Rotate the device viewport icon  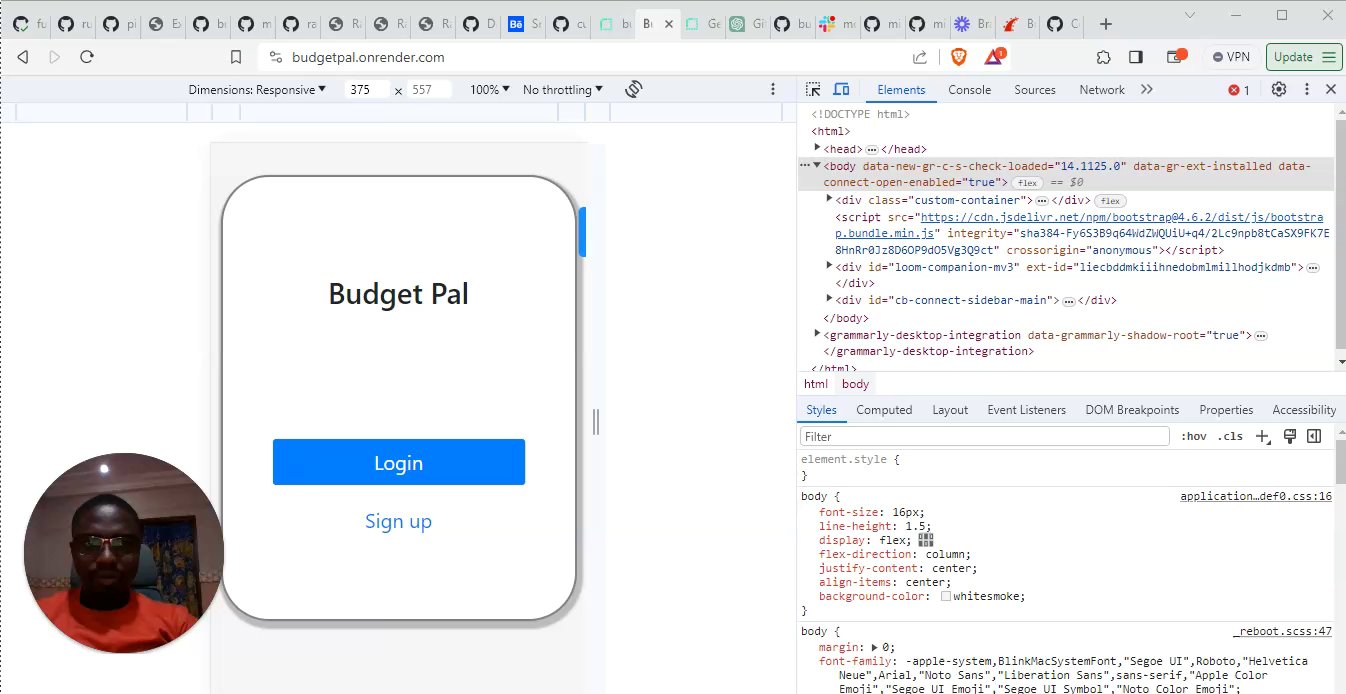click(x=633, y=89)
